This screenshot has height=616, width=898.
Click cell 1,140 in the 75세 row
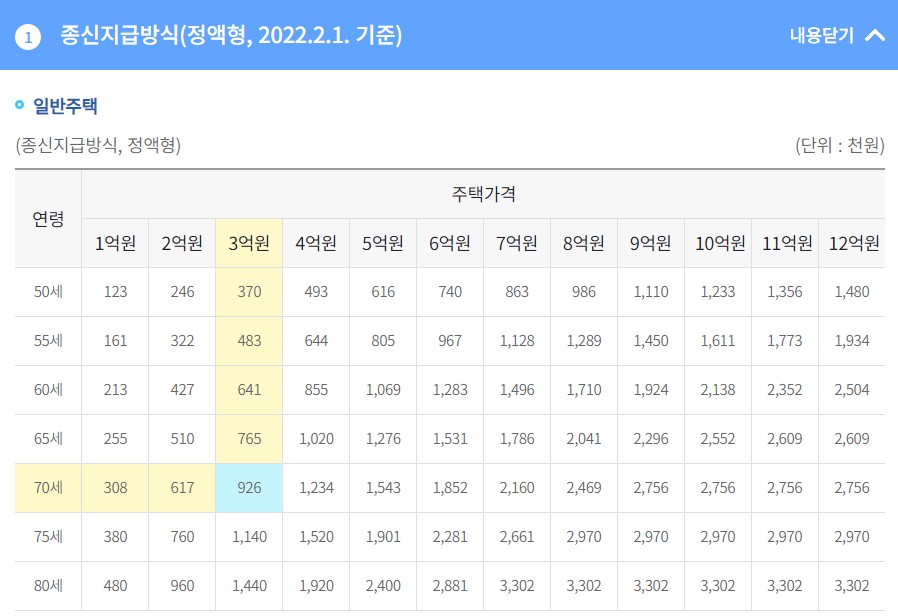coord(249,537)
